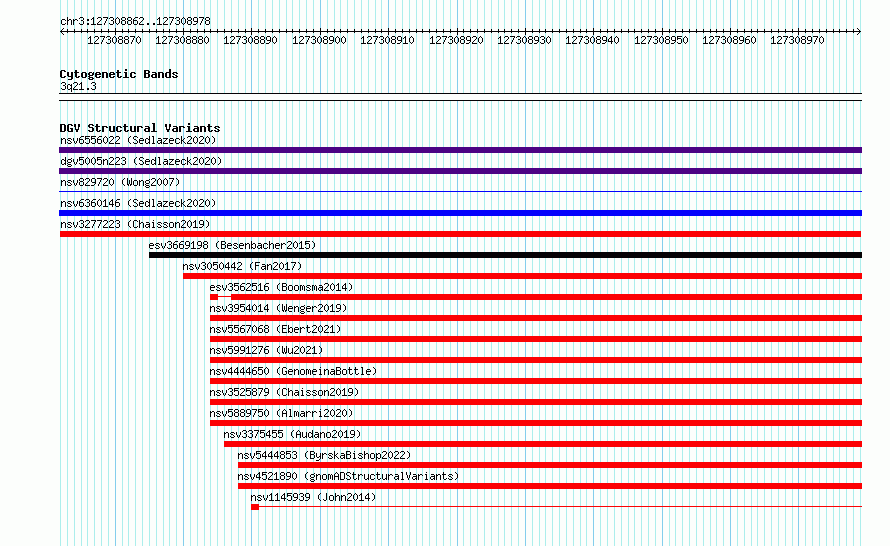Click the thin blue line under nsv829720

pyautogui.click(x=460, y=192)
